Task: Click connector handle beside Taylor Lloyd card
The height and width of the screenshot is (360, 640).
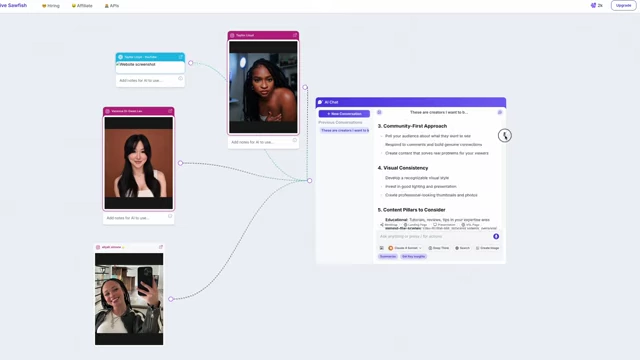Action: tap(305, 87)
